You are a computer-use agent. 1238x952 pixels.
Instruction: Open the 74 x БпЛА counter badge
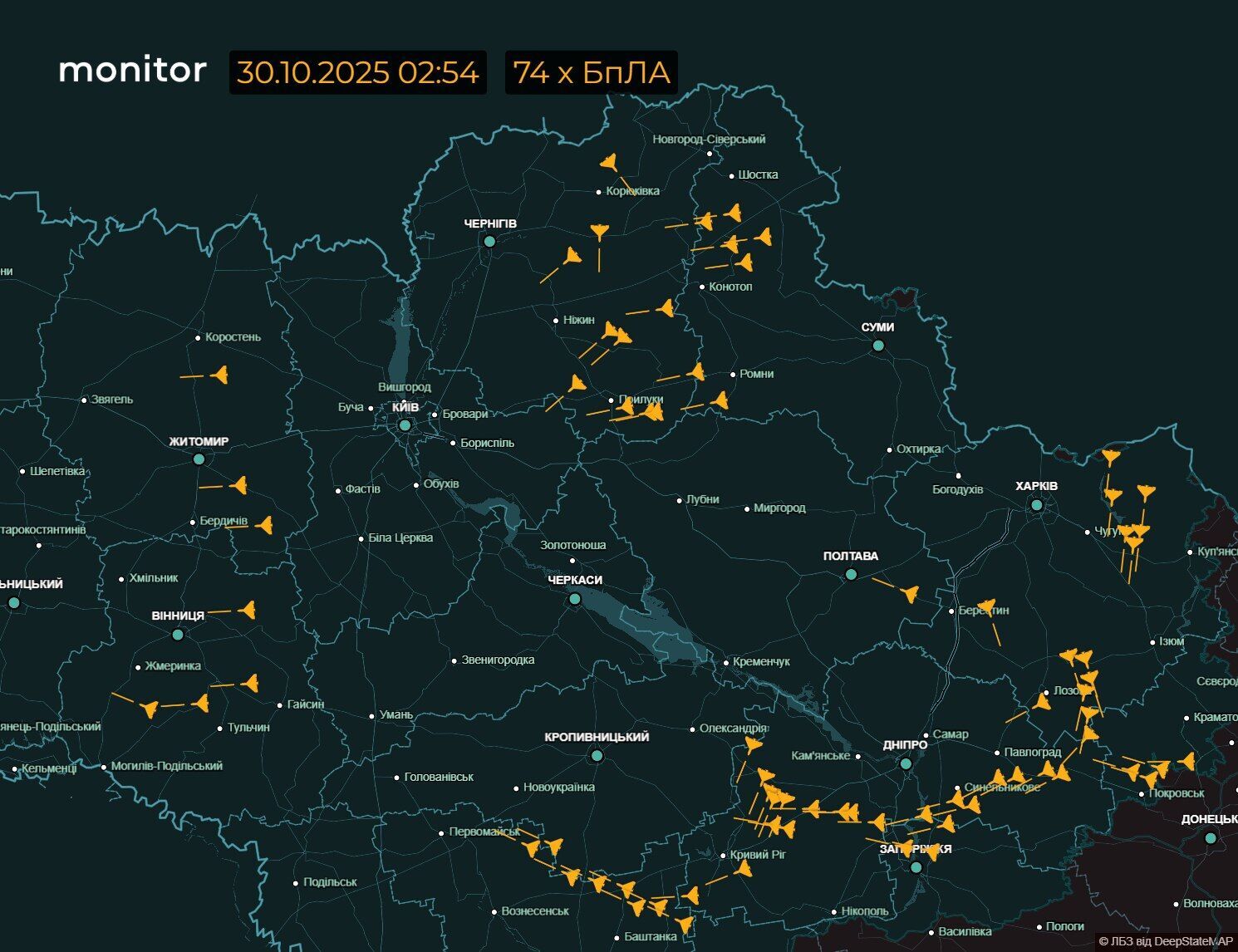pos(592,73)
